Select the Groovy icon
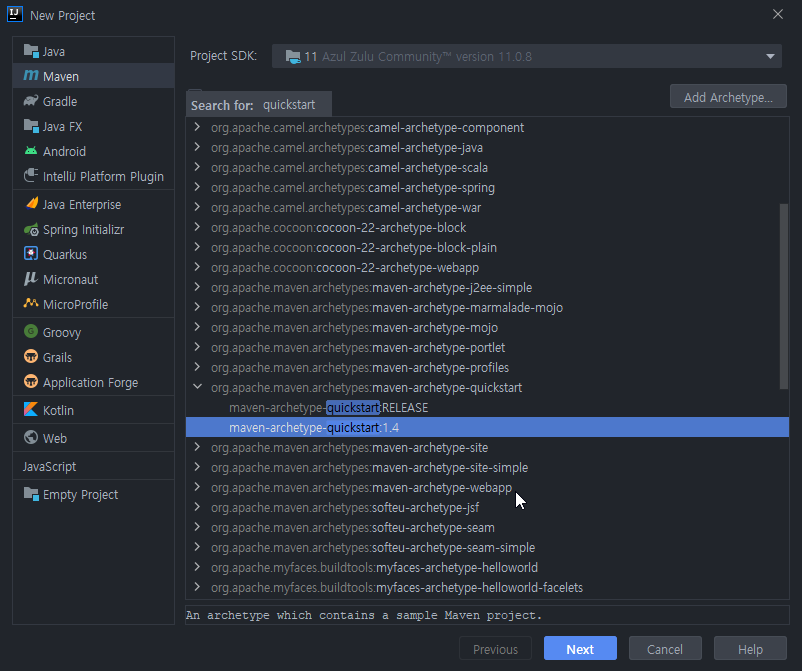 (x=31, y=331)
